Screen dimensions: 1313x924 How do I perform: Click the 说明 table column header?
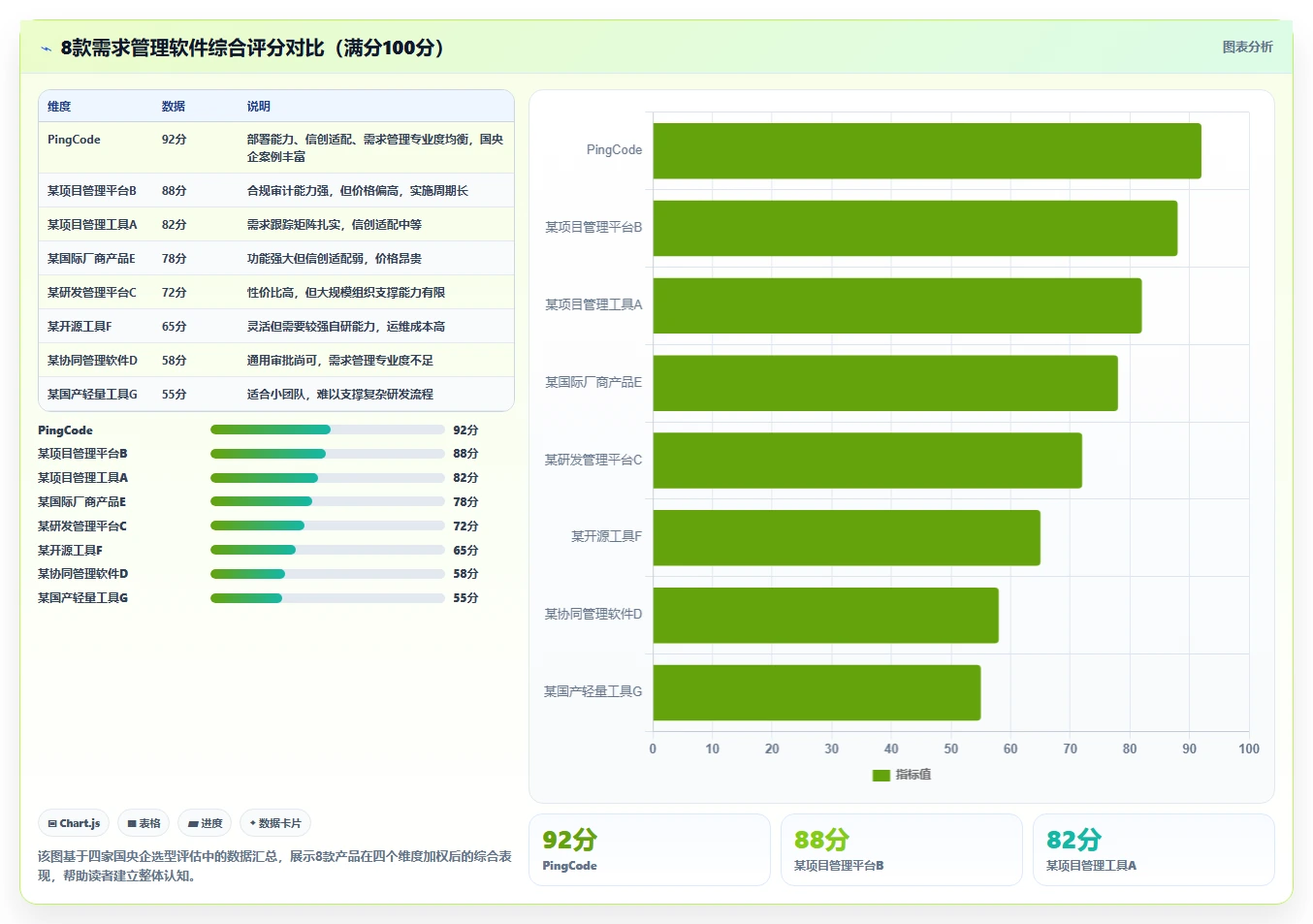(259, 107)
